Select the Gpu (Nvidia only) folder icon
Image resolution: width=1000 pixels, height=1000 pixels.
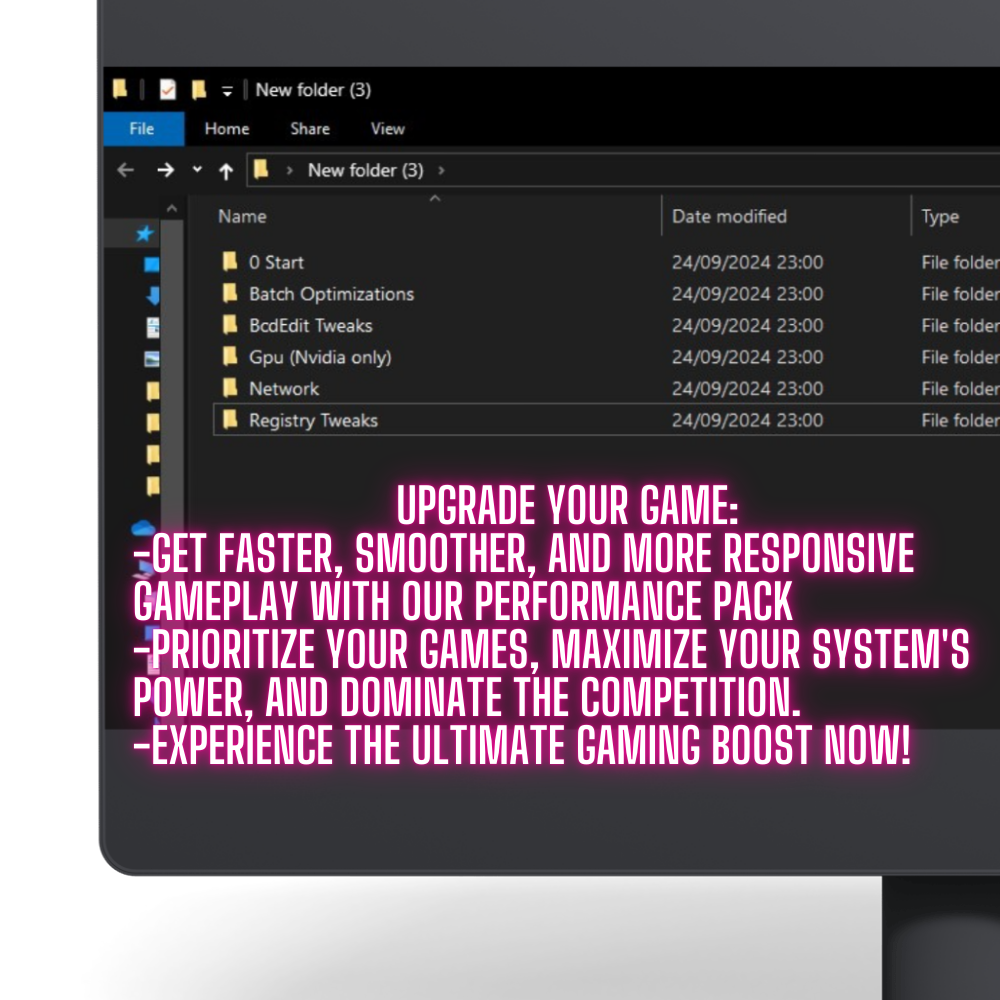click(x=230, y=357)
